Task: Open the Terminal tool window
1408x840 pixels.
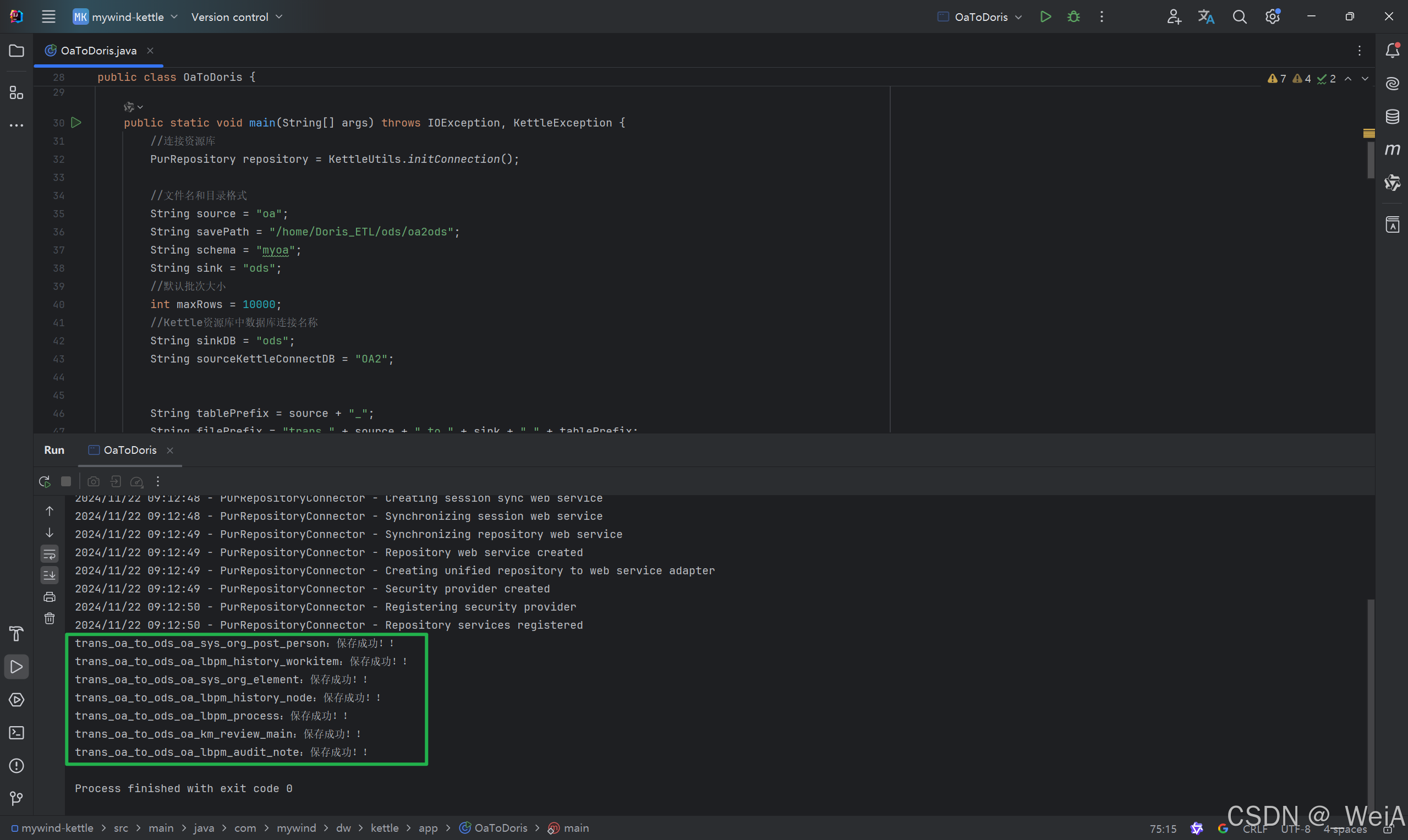Action: pyautogui.click(x=17, y=732)
